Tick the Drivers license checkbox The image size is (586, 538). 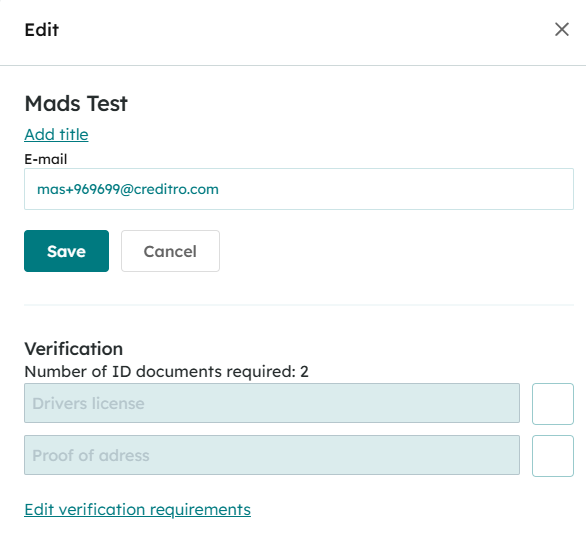tap(553, 404)
